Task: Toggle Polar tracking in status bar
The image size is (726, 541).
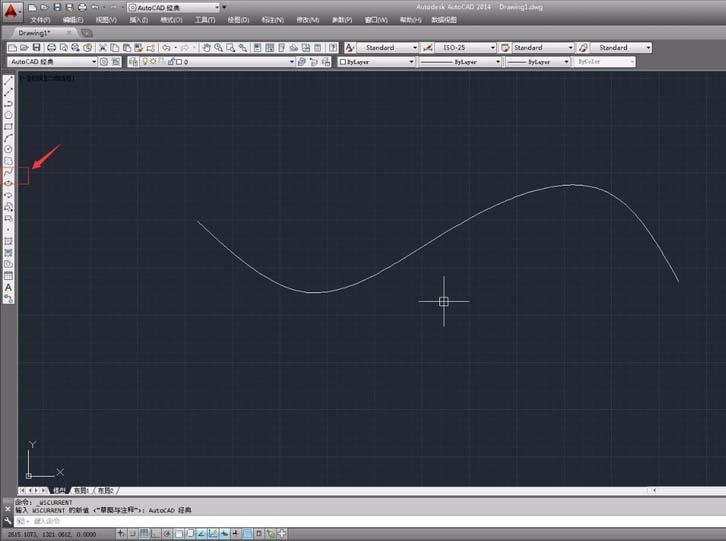Action: 167,534
